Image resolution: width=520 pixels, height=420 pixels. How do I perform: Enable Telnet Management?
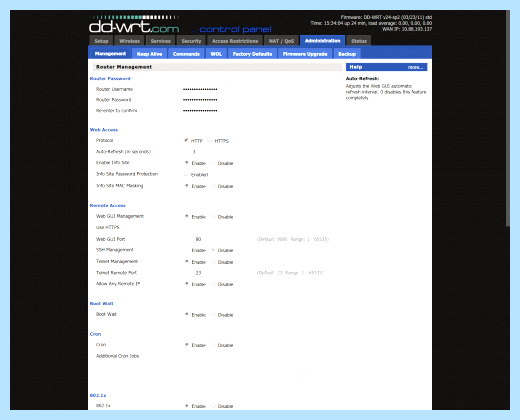[187, 262]
